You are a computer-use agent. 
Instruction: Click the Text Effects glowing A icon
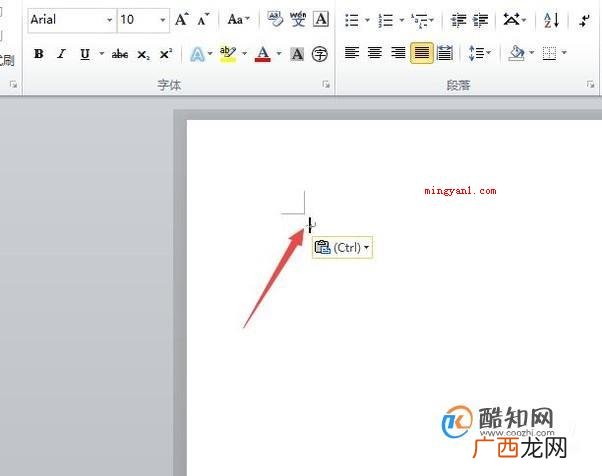click(x=197, y=54)
